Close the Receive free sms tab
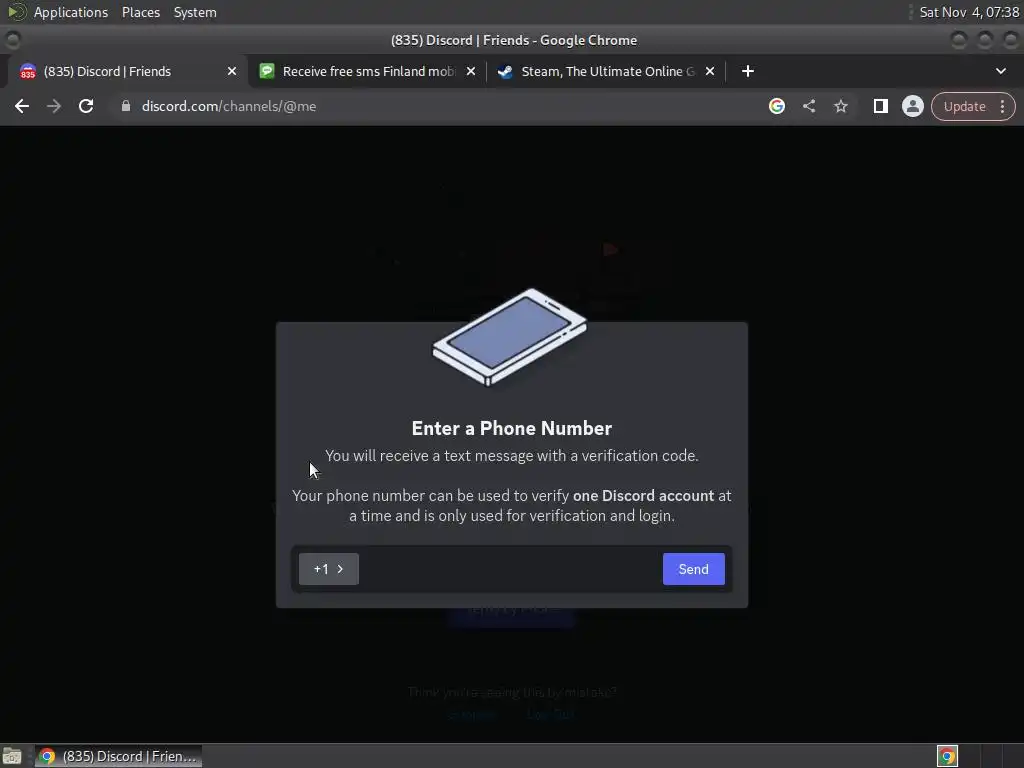The image size is (1024, 768). point(471,71)
